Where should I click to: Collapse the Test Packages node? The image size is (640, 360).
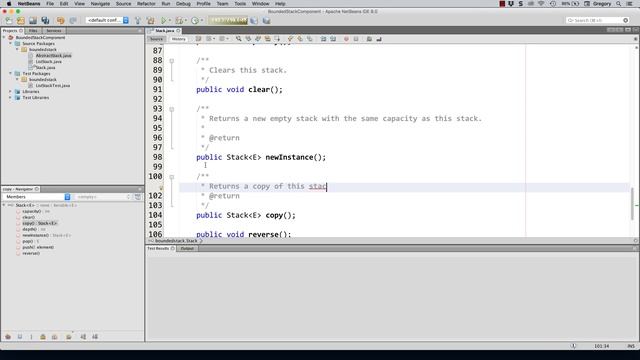[x=11, y=73]
